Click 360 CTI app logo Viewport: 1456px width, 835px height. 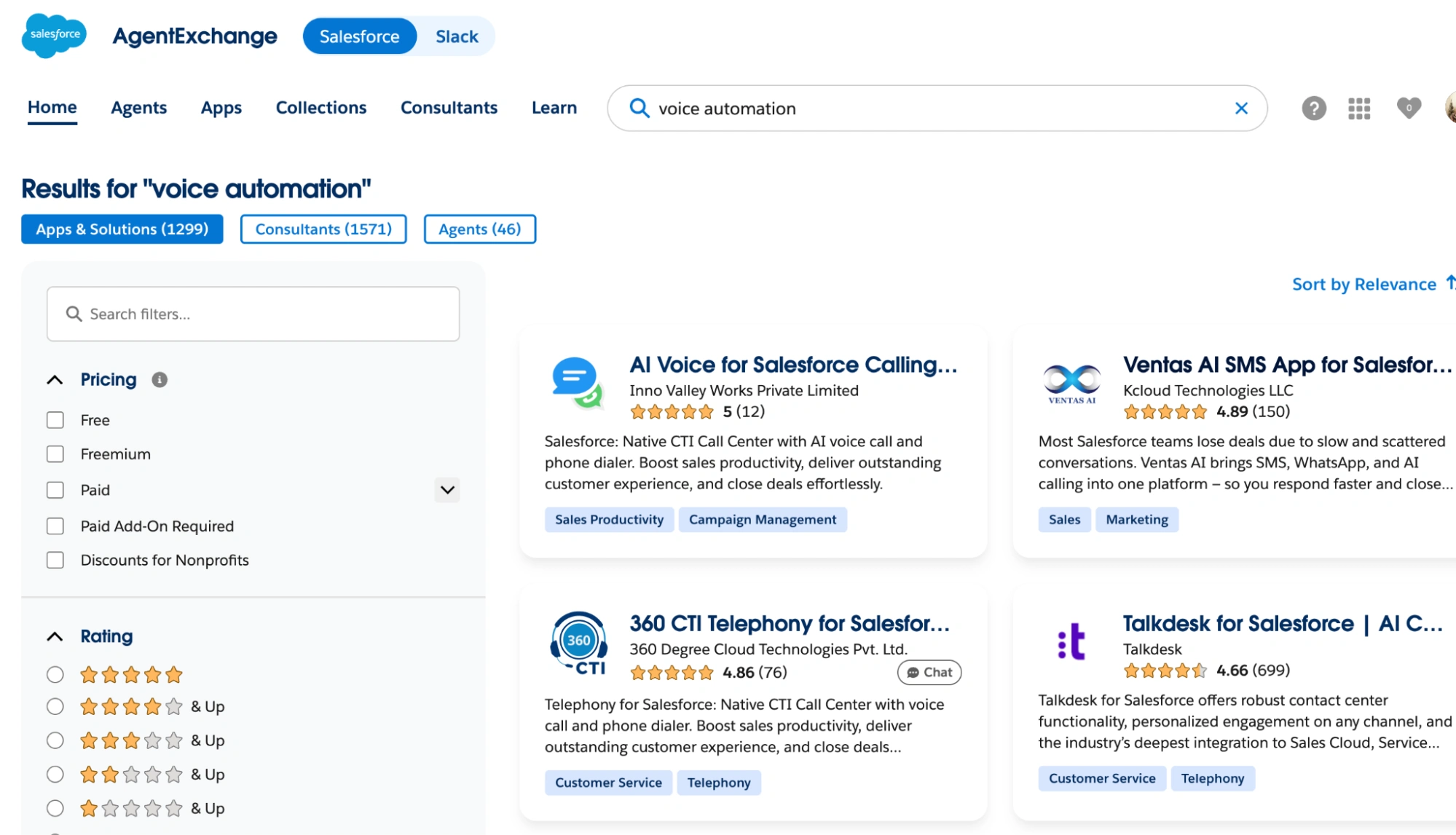click(x=579, y=644)
